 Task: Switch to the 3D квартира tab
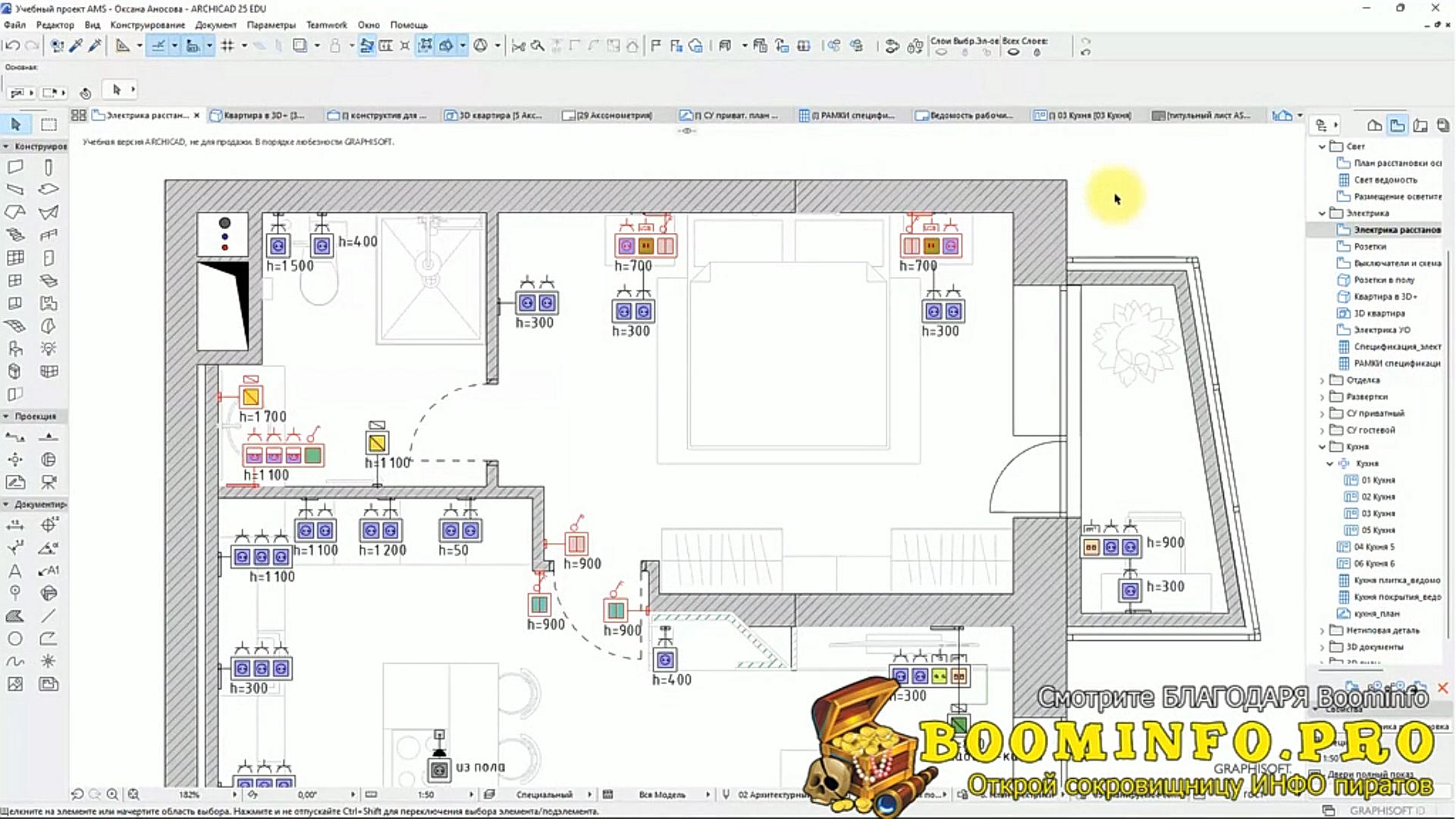494,115
